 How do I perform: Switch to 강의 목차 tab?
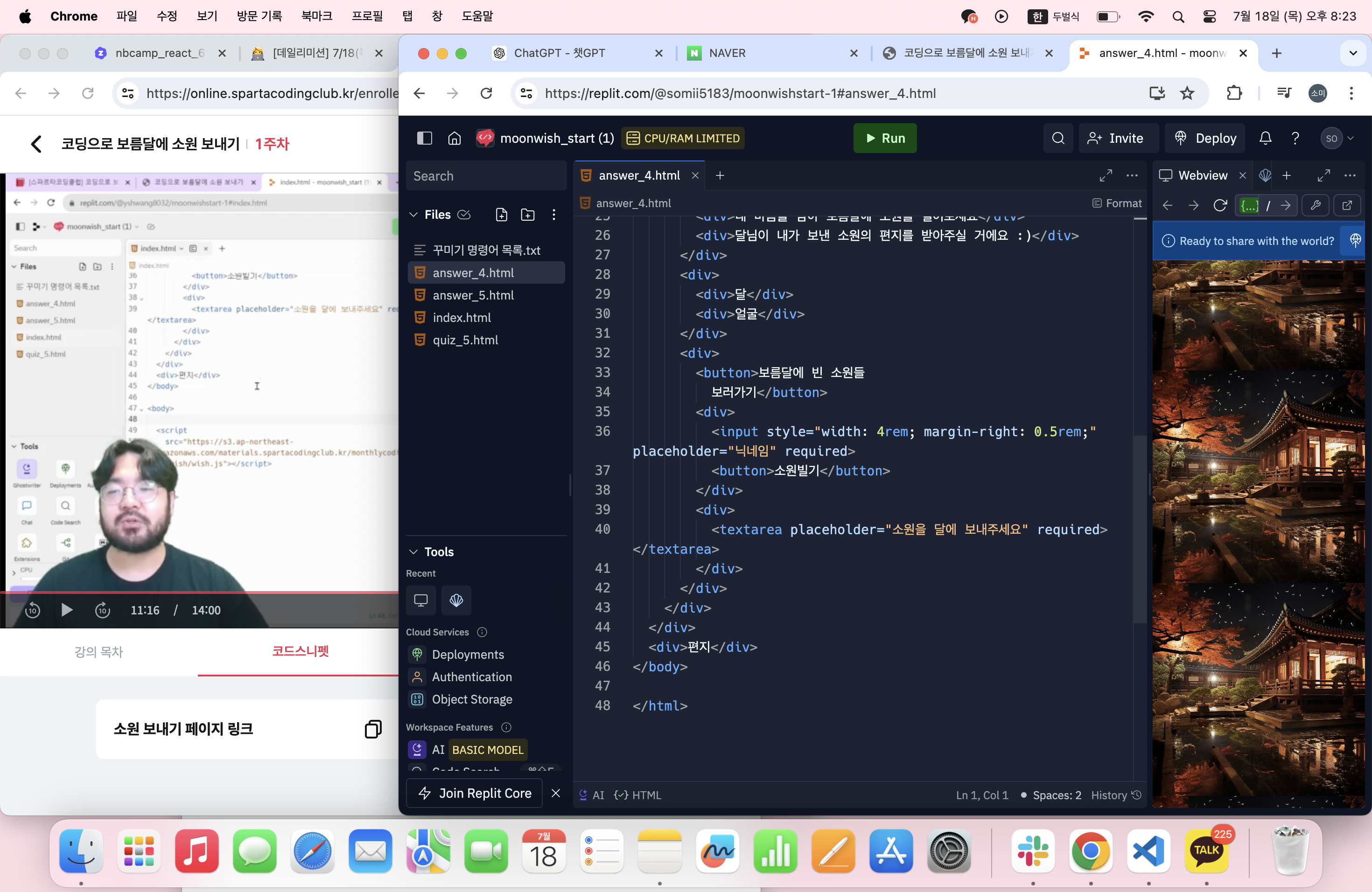tap(98, 652)
